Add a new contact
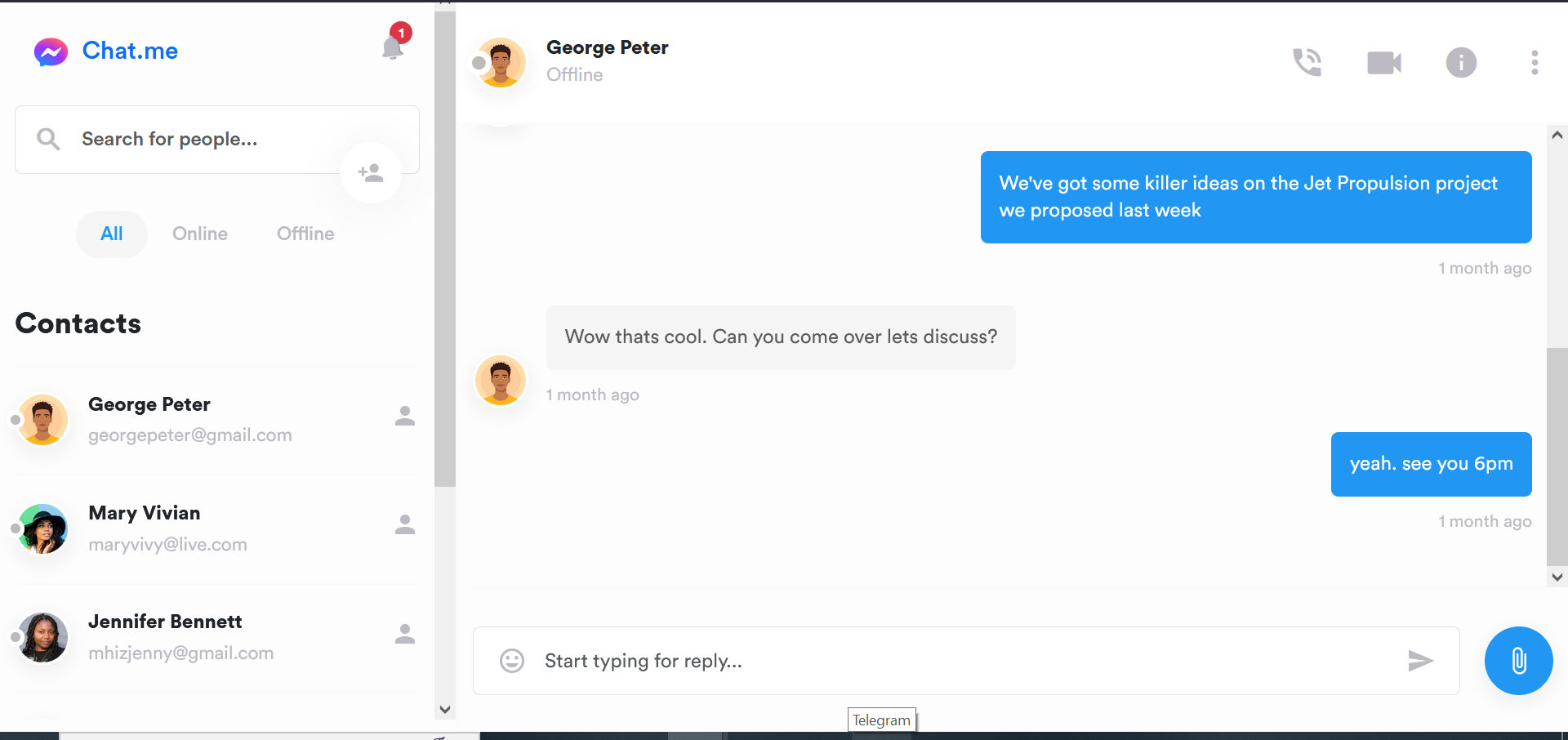The width and height of the screenshot is (1568, 740). point(371,172)
